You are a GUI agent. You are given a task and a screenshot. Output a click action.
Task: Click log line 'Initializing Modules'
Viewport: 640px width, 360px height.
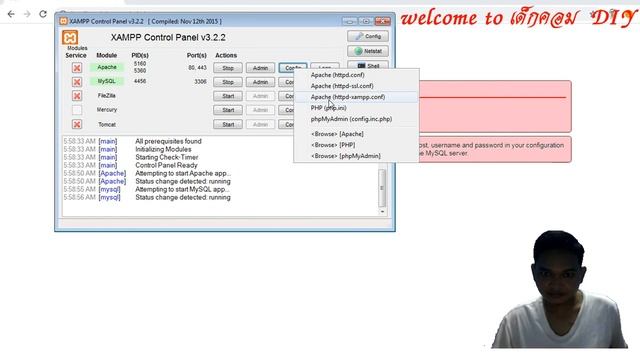163,149
